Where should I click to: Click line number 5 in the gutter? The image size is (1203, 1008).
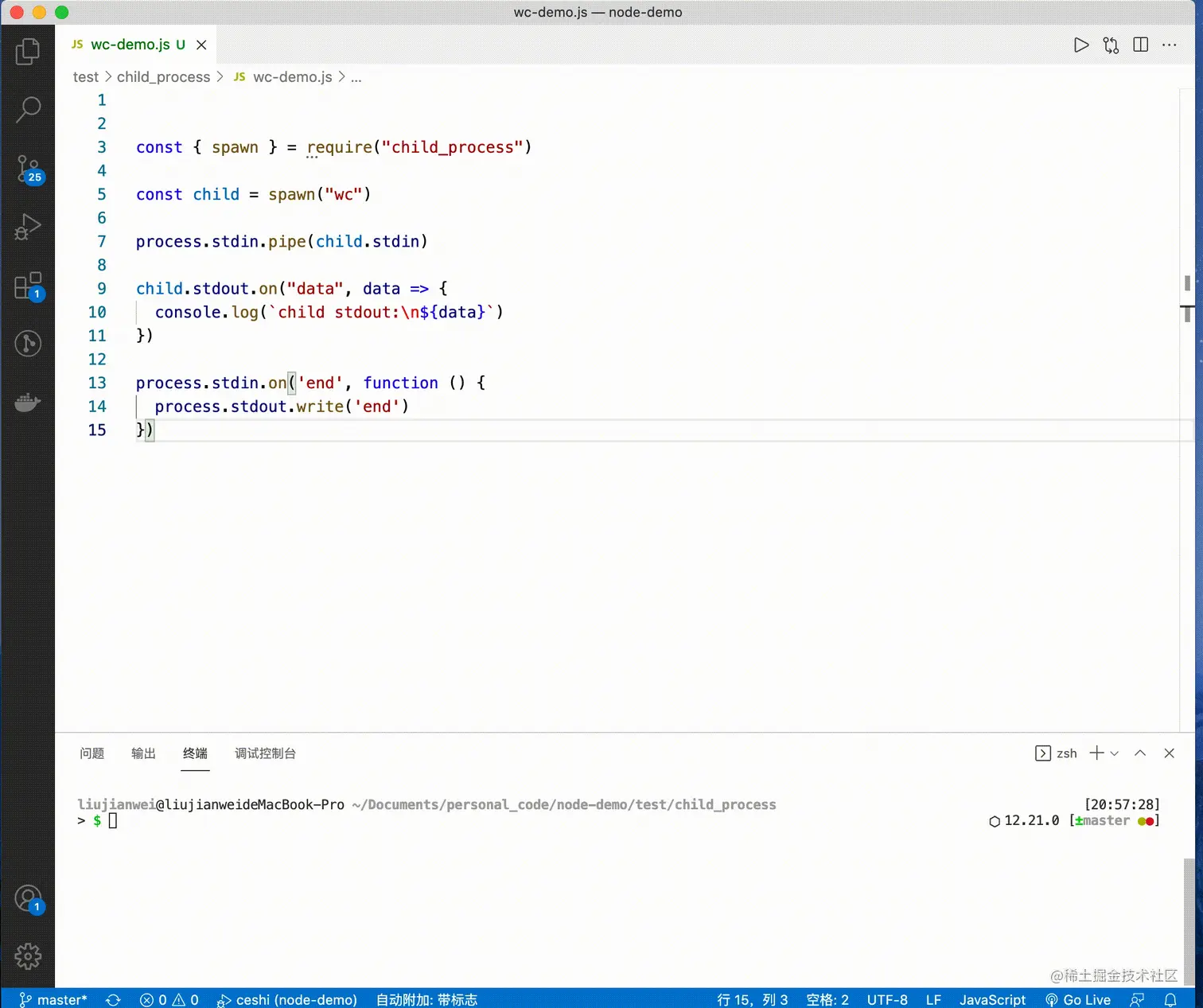(x=101, y=194)
